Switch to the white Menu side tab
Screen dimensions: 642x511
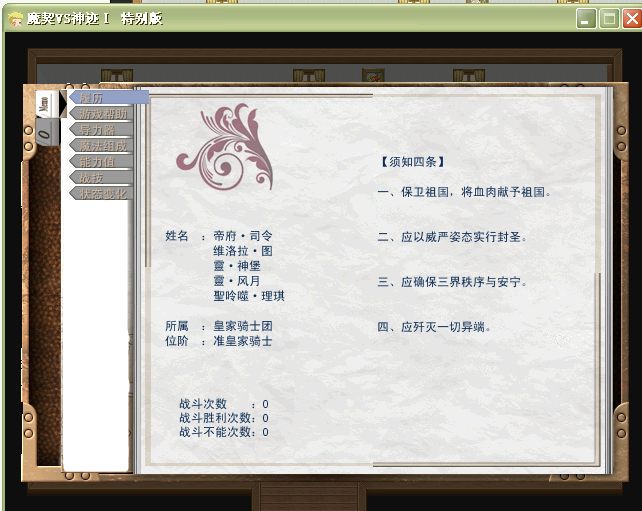[47, 104]
